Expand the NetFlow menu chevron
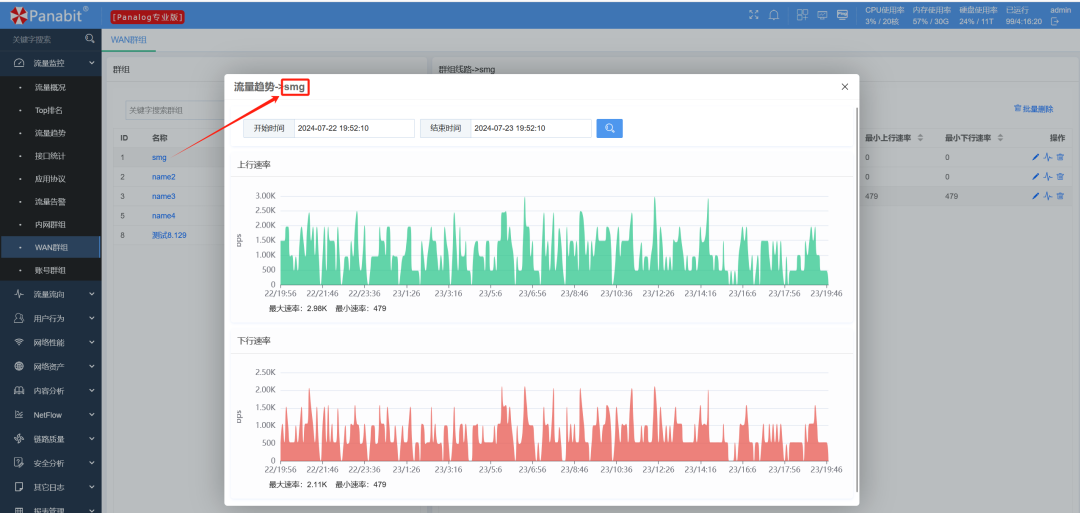Screen dimensions: 1080x513 point(92,415)
